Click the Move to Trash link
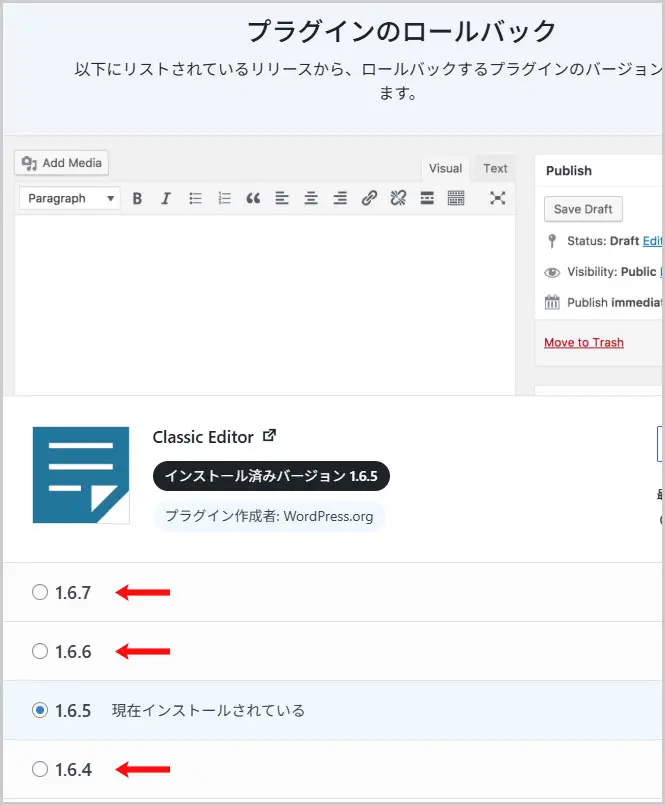Viewport: 665px width, 805px height. pyautogui.click(x=584, y=342)
